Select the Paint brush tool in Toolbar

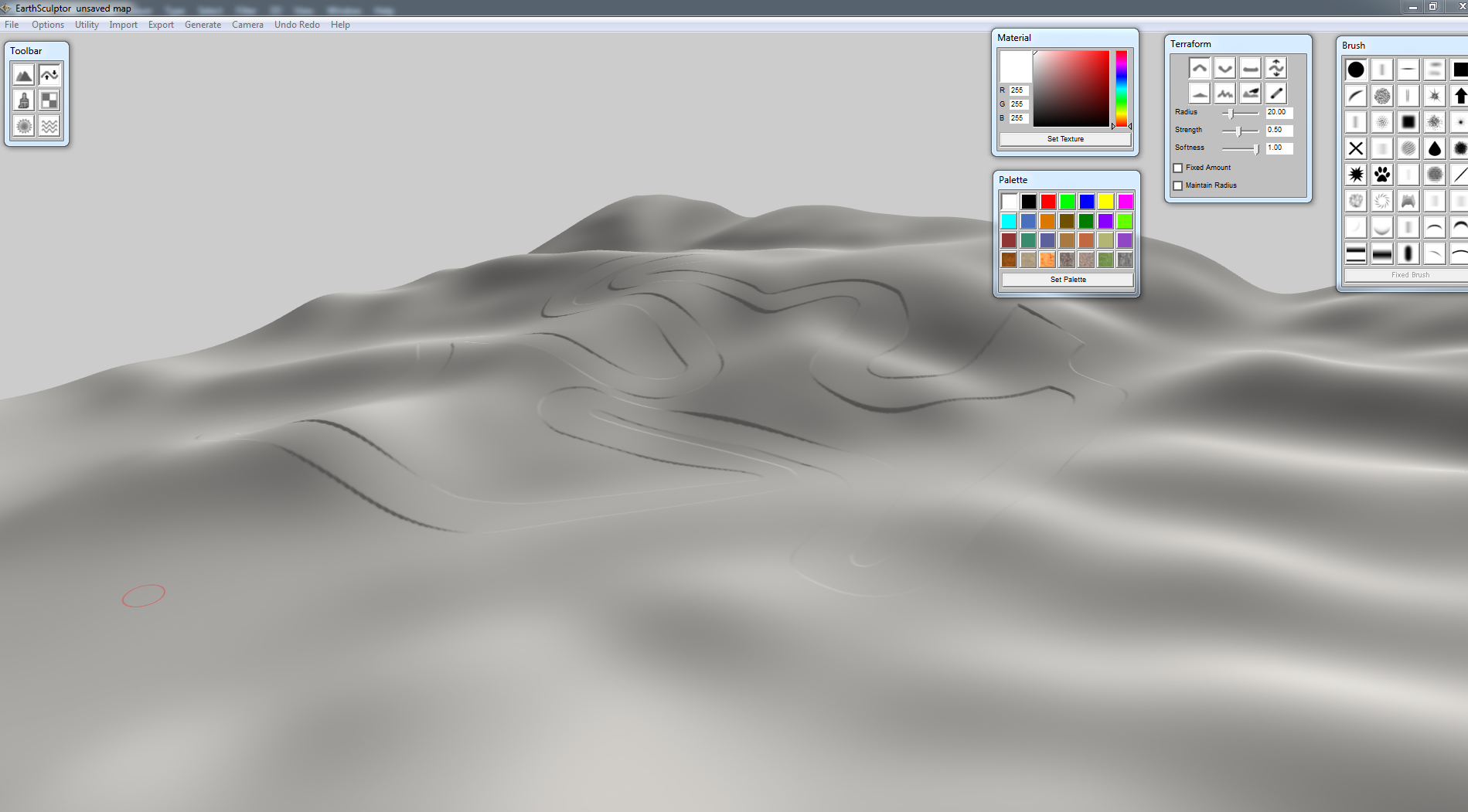click(24, 100)
